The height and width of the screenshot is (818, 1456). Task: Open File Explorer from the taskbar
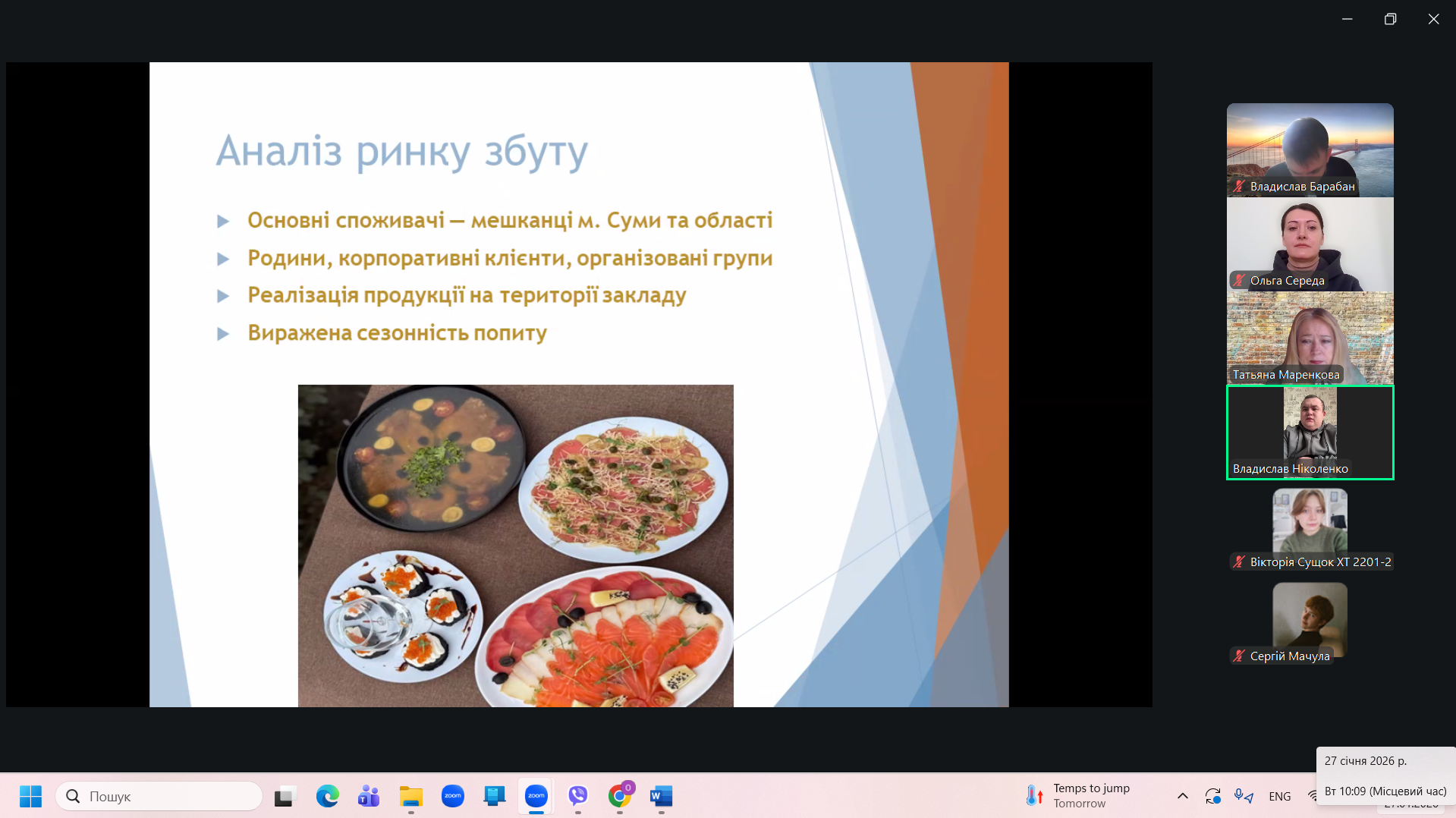(x=410, y=796)
